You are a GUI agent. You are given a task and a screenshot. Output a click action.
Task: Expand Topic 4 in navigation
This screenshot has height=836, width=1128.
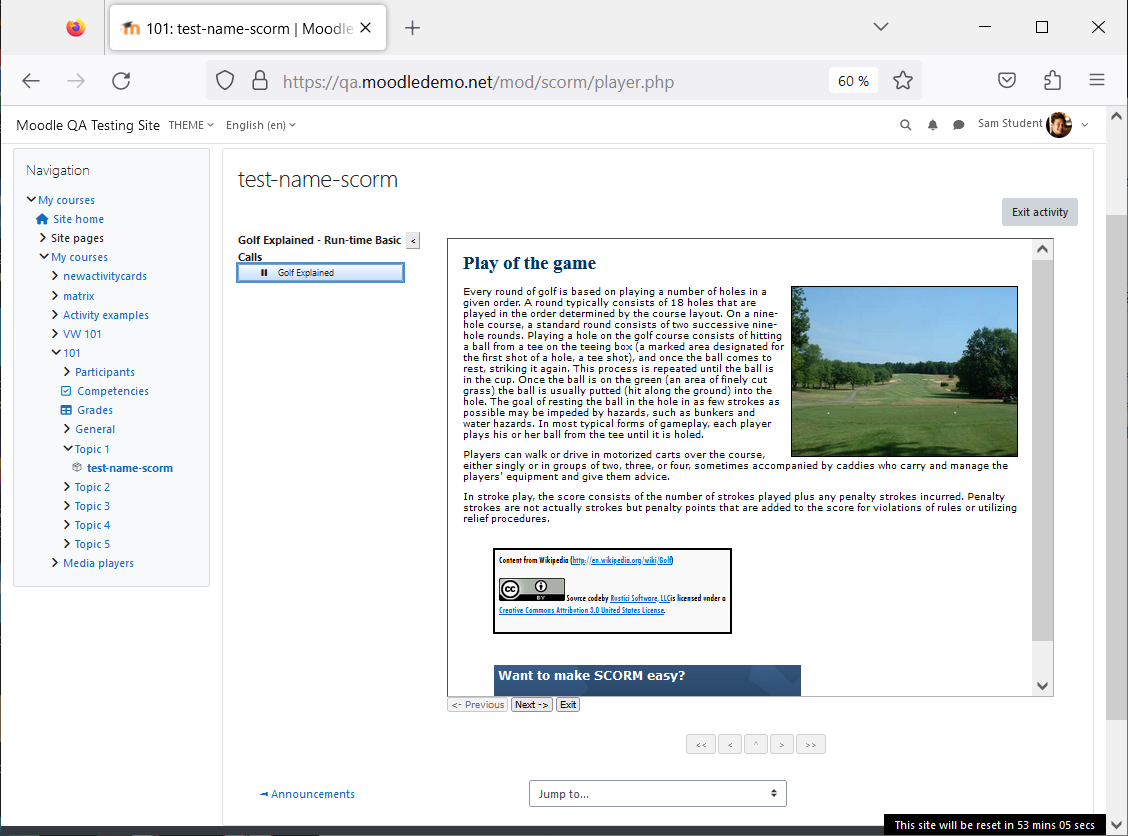click(x=67, y=525)
